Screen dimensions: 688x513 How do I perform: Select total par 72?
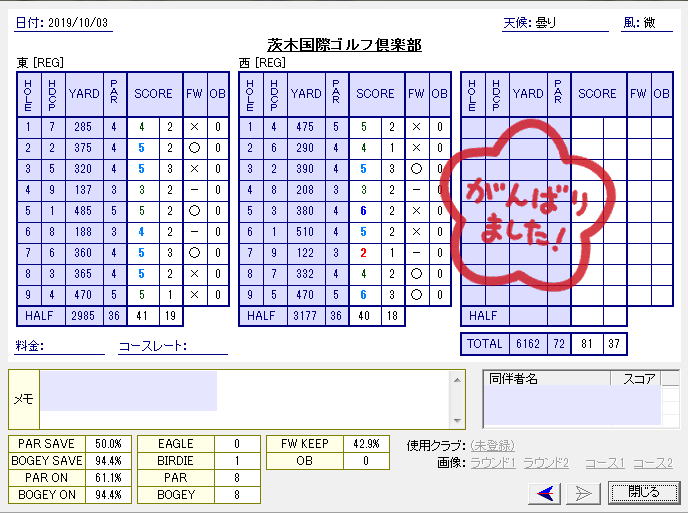tap(559, 344)
